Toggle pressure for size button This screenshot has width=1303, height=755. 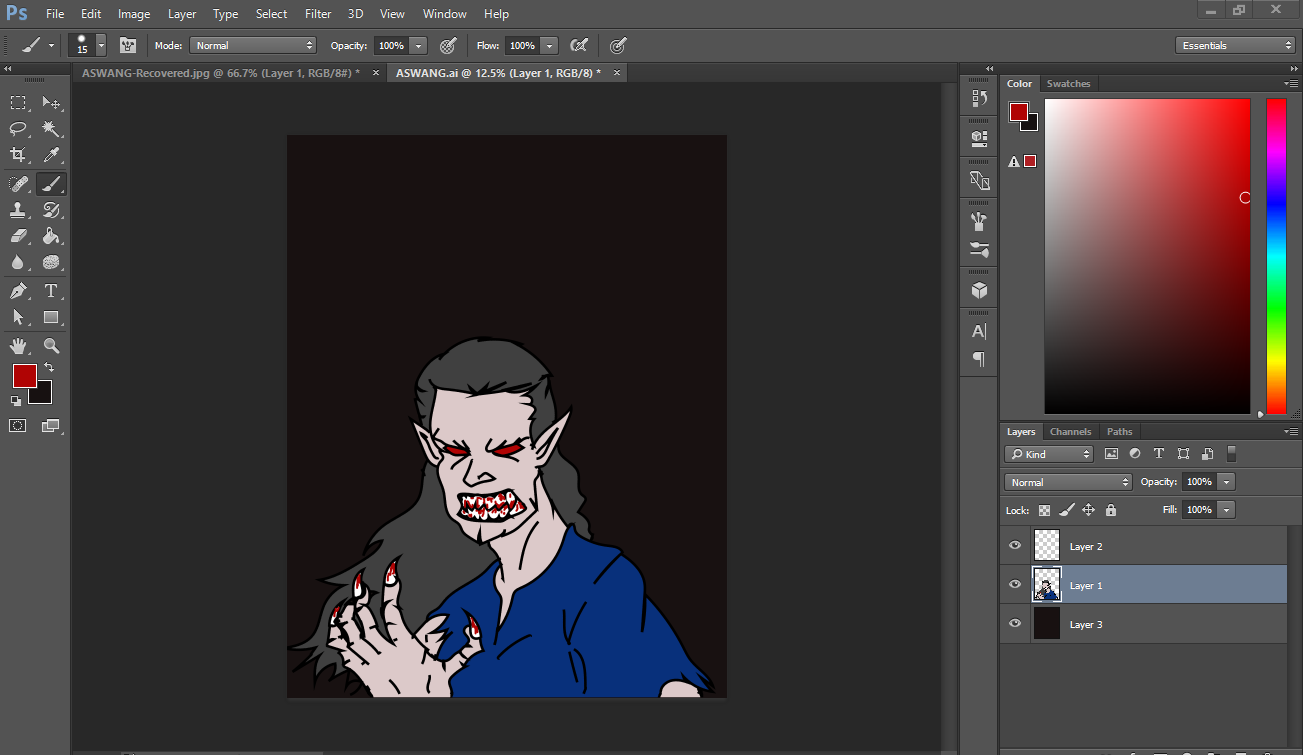[x=619, y=45]
